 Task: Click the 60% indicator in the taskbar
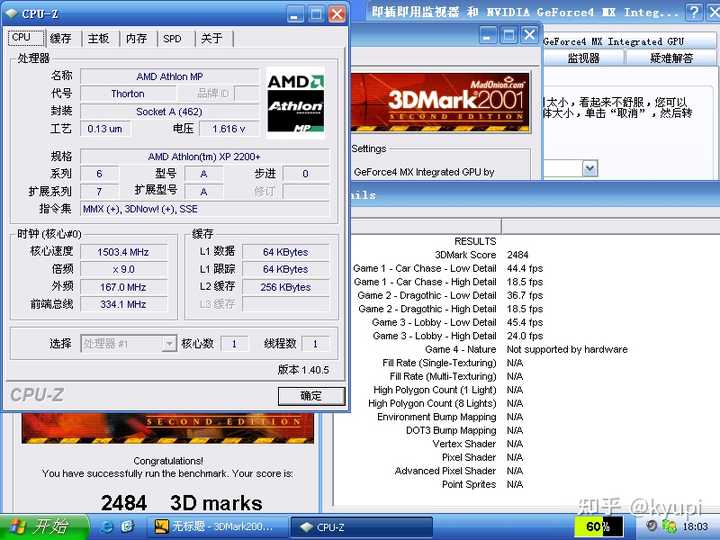click(x=598, y=526)
